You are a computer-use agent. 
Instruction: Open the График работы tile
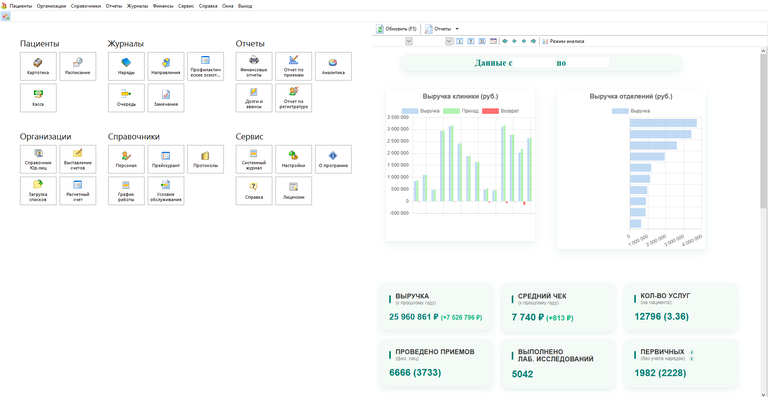pyautogui.click(x=126, y=191)
